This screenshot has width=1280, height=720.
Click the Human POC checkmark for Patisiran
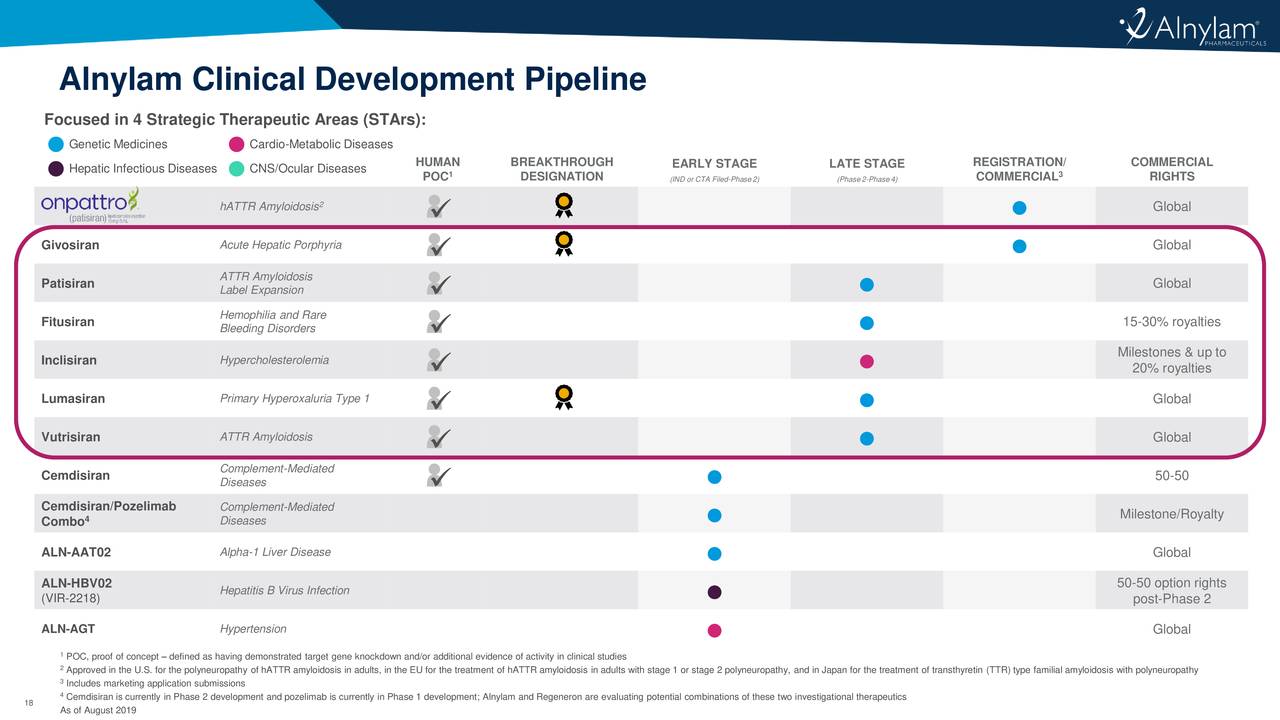pyautogui.click(x=438, y=283)
